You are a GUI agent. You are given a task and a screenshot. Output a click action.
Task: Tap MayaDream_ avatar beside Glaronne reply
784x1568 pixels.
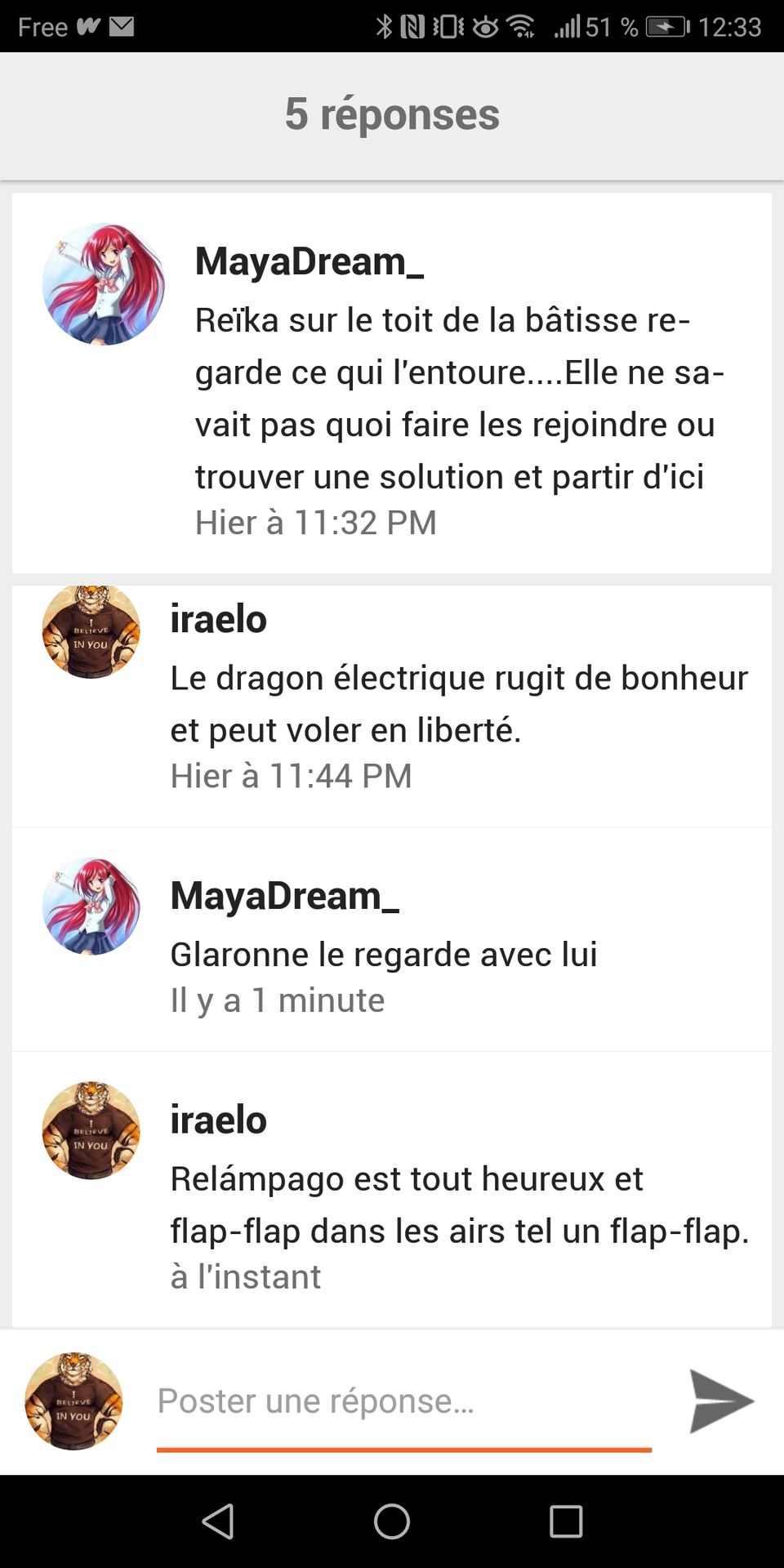click(x=91, y=906)
